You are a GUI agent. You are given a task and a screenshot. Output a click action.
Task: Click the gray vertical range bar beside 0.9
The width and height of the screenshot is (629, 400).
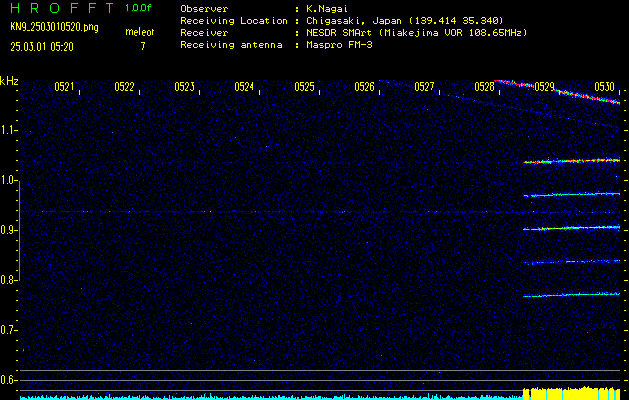tap(19, 231)
